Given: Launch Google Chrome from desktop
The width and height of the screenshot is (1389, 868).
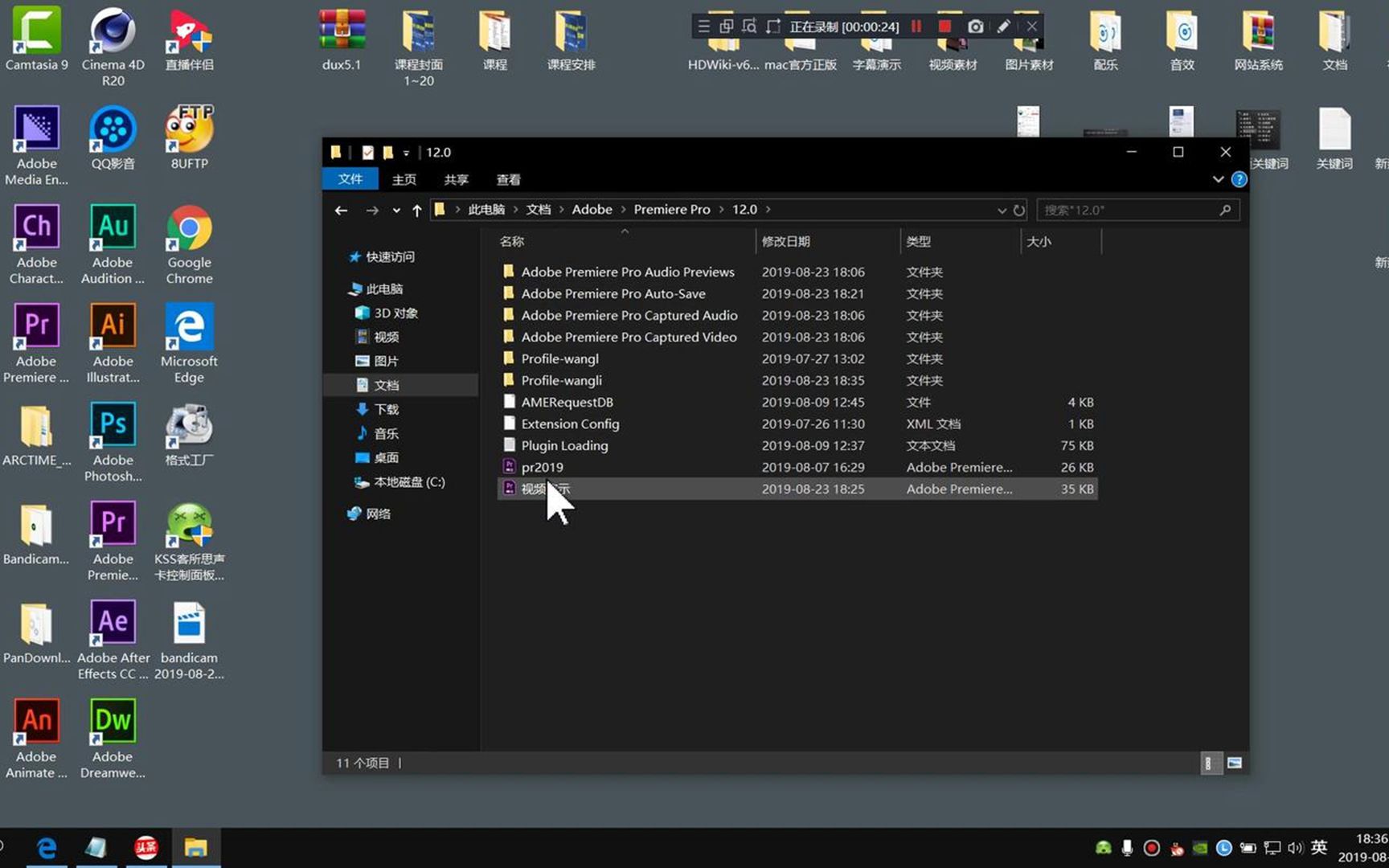Looking at the screenshot, I should click(x=189, y=244).
